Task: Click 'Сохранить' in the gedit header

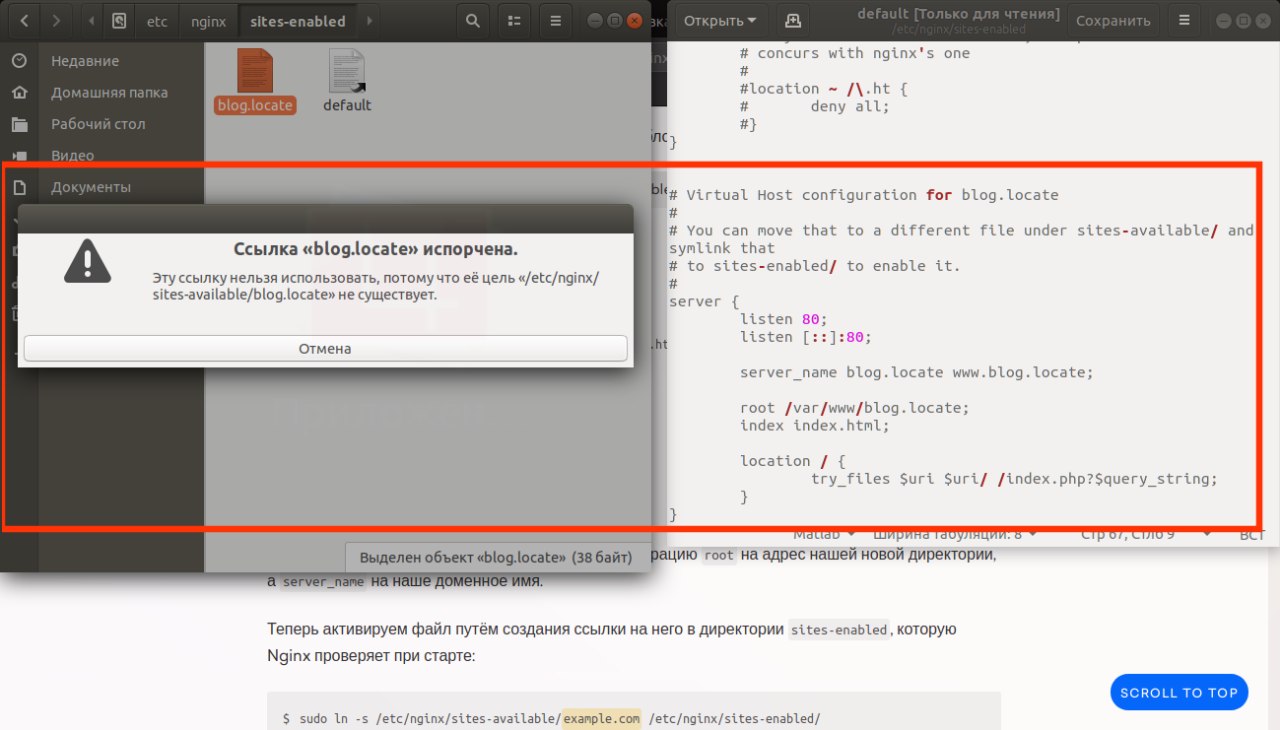Action: (x=1112, y=20)
